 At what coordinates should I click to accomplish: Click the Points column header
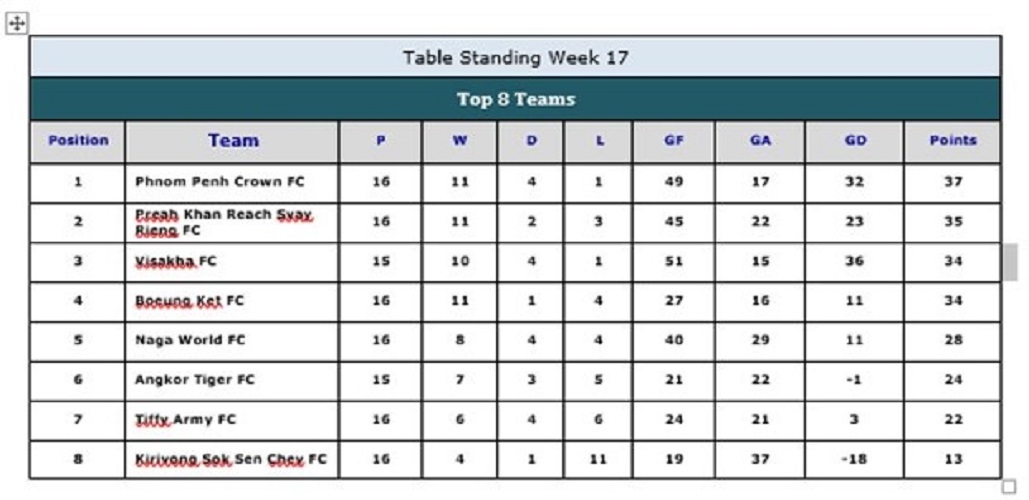click(x=952, y=141)
